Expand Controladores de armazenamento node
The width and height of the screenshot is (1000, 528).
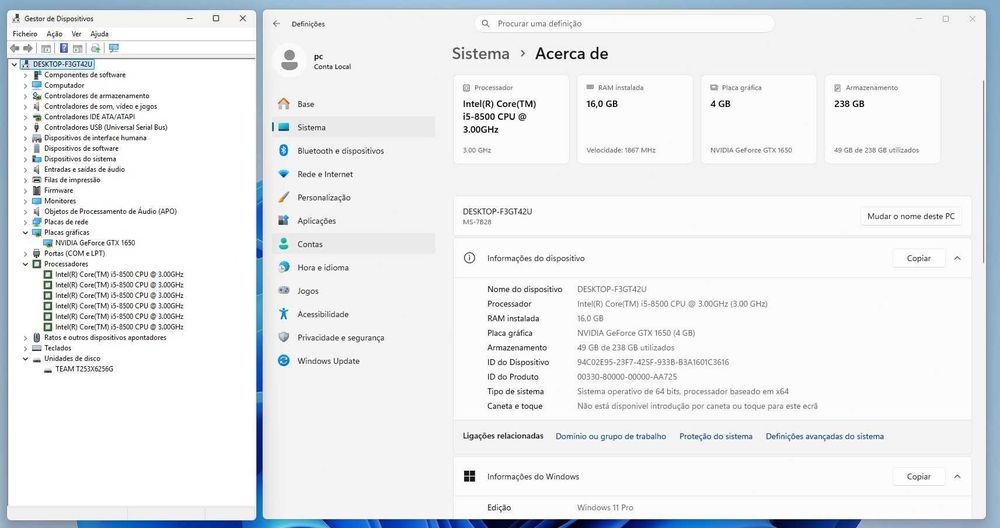pos(26,96)
